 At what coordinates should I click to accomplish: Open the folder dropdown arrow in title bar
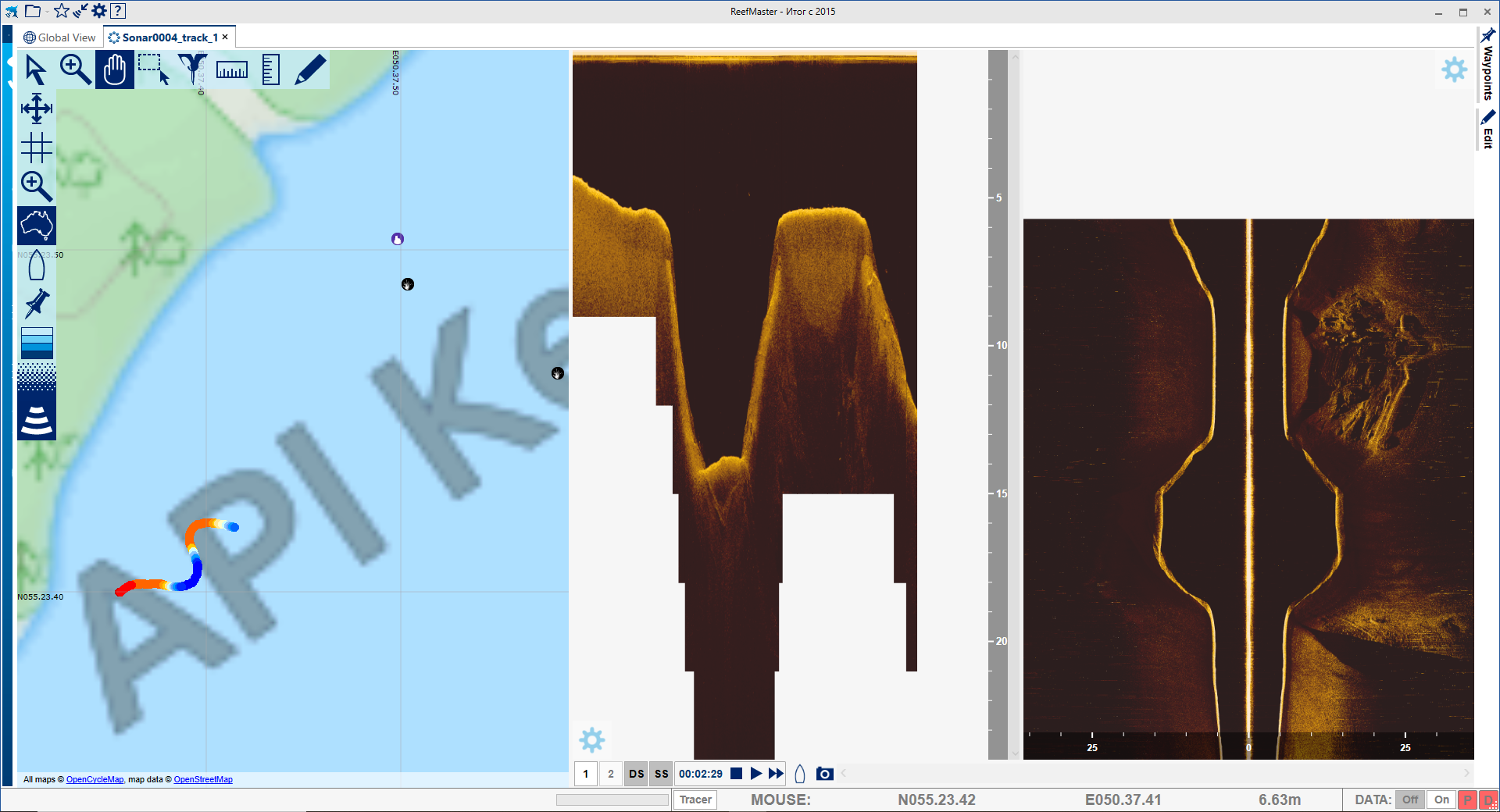(47, 12)
